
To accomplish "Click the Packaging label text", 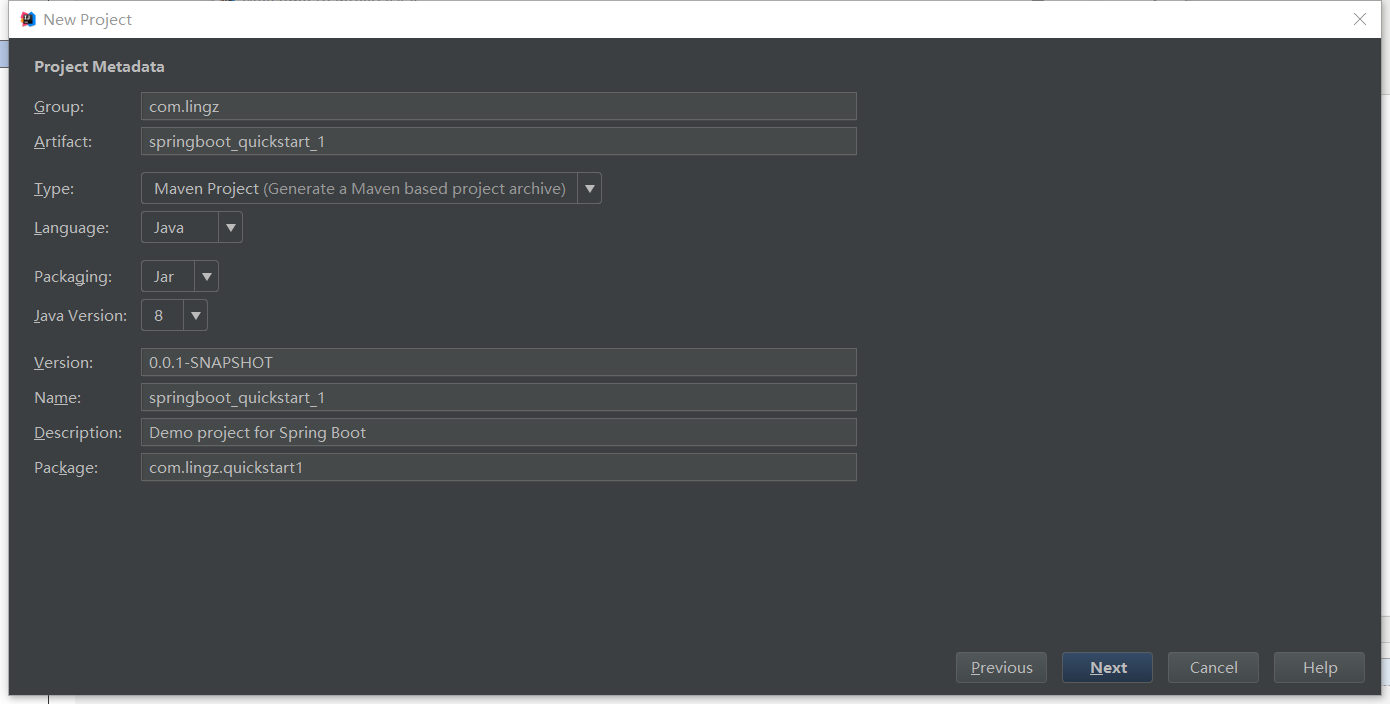I will (x=73, y=276).
